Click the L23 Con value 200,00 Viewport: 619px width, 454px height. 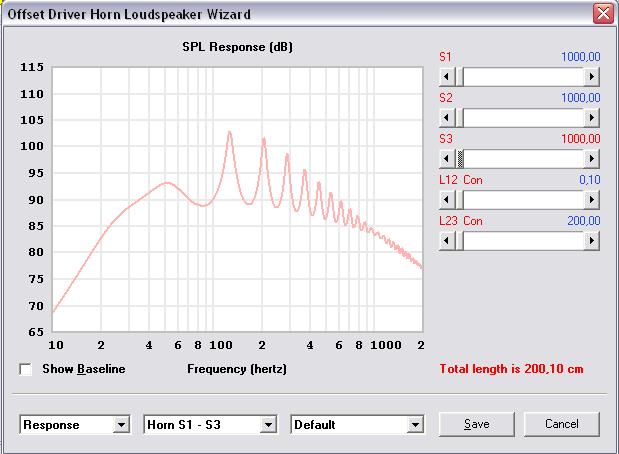[584, 221]
